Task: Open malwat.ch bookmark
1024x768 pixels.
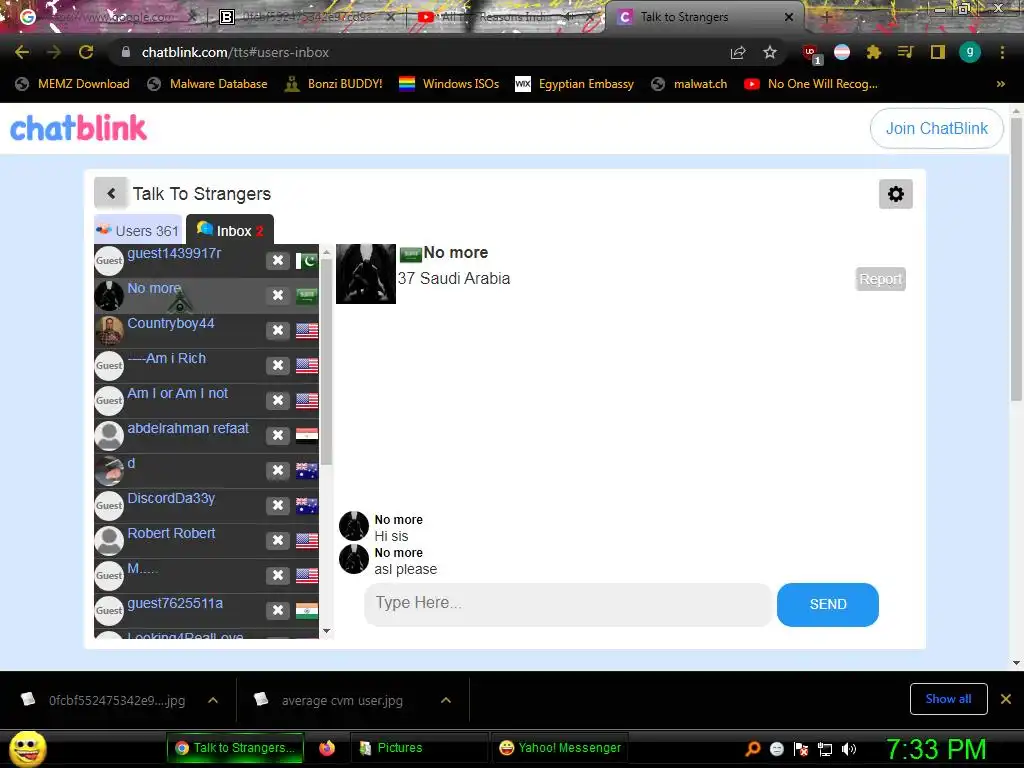Action: 689,84
